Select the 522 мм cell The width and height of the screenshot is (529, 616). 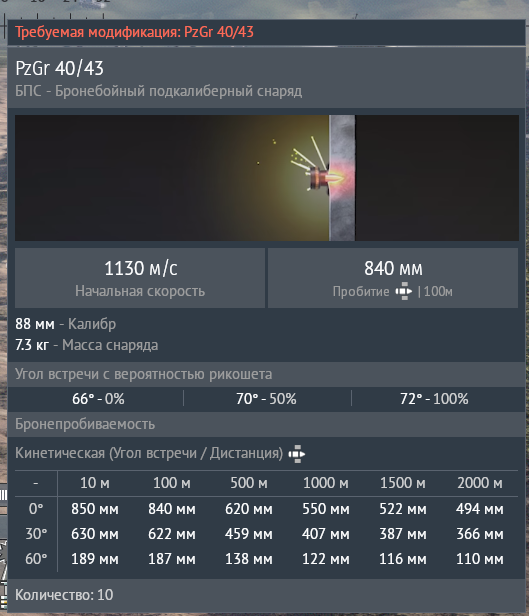coord(403,509)
